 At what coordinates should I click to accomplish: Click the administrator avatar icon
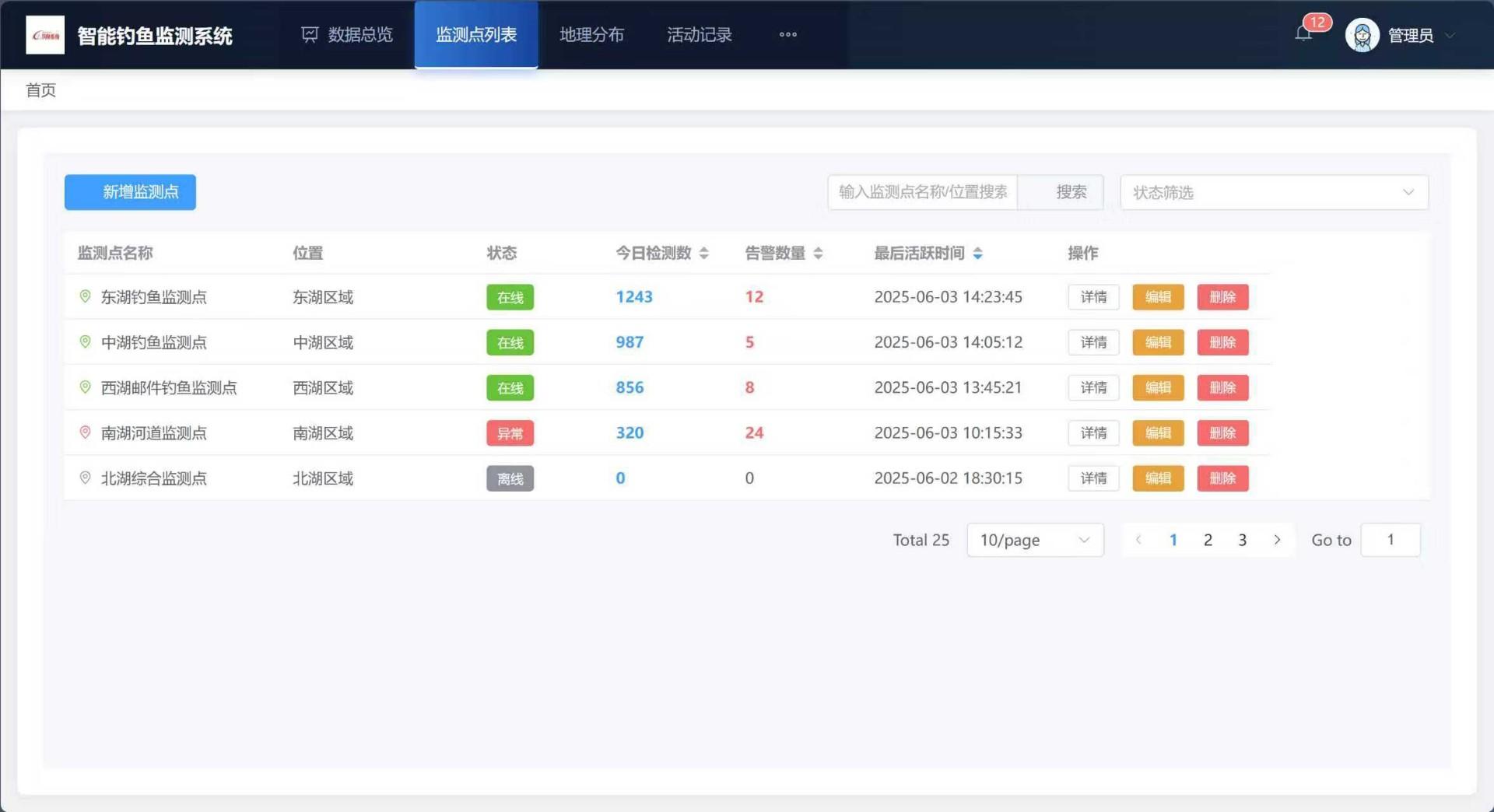(1362, 36)
